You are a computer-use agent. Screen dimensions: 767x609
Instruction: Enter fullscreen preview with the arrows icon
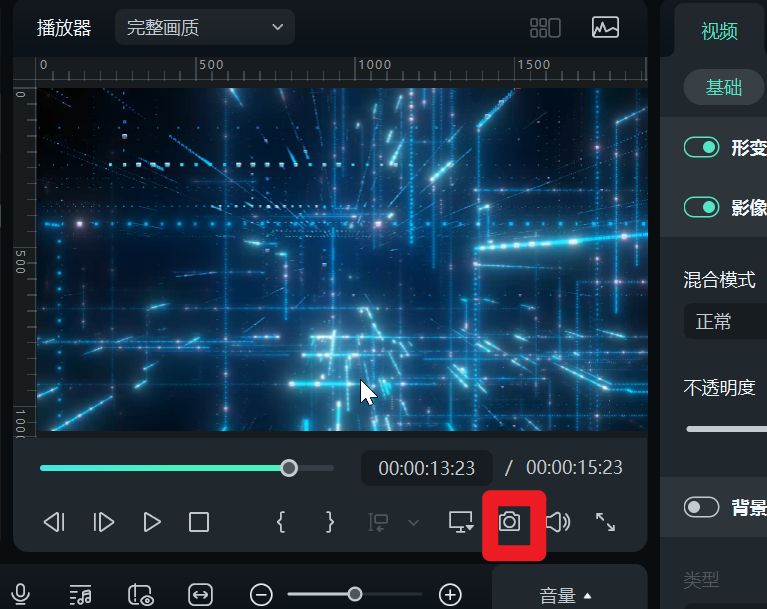[605, 522]
